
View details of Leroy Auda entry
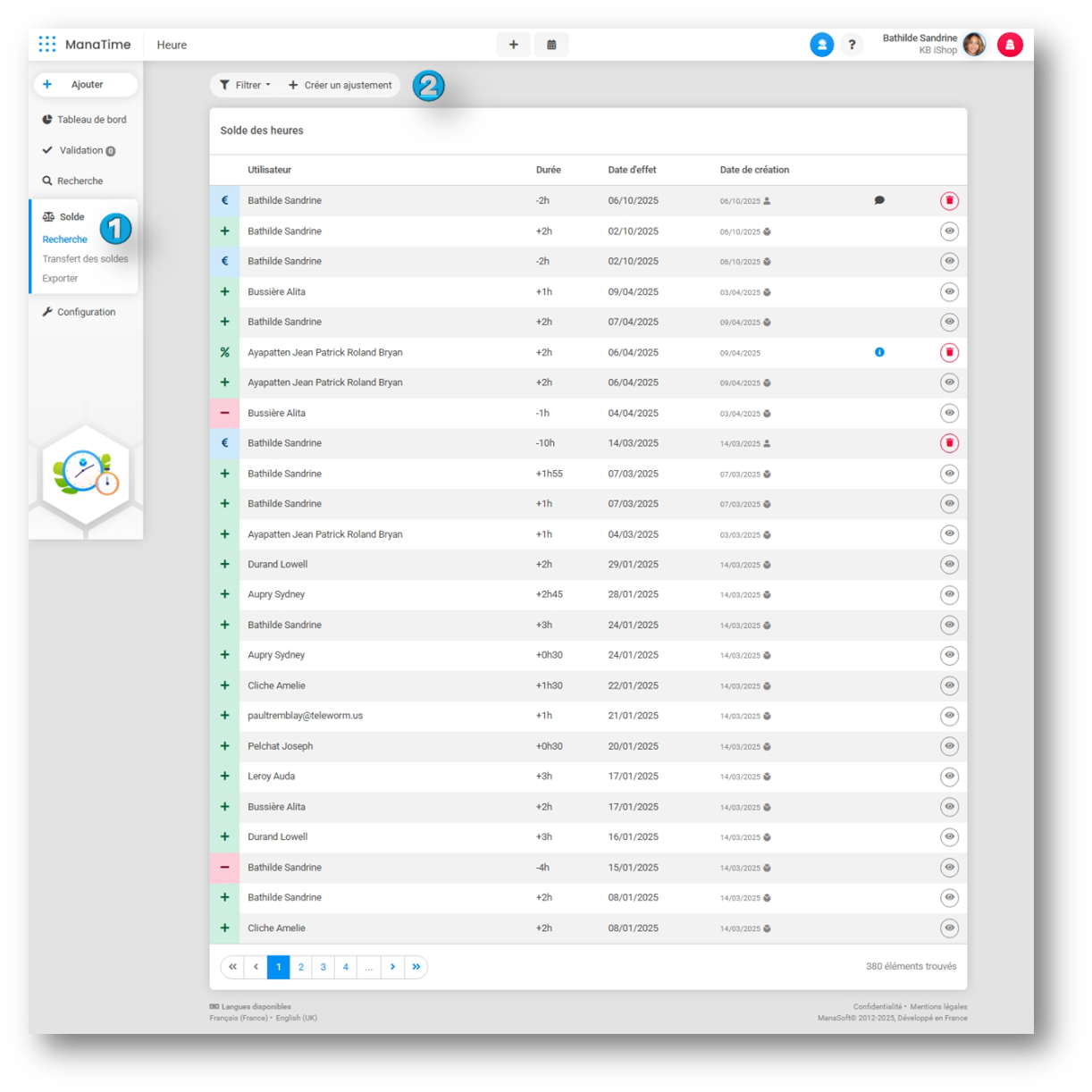point(949,777)
